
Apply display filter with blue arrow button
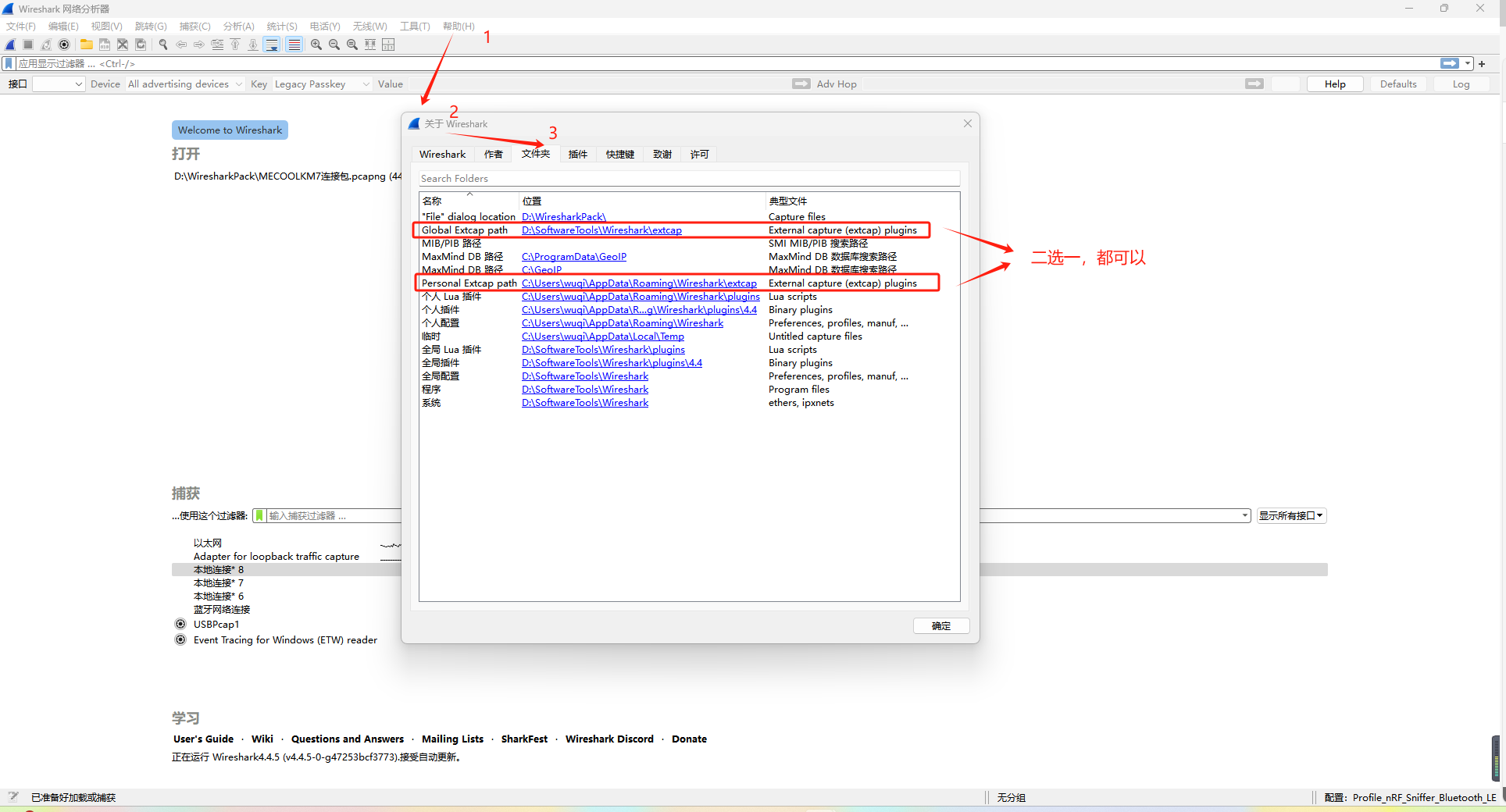click(x=1450, y=64)
